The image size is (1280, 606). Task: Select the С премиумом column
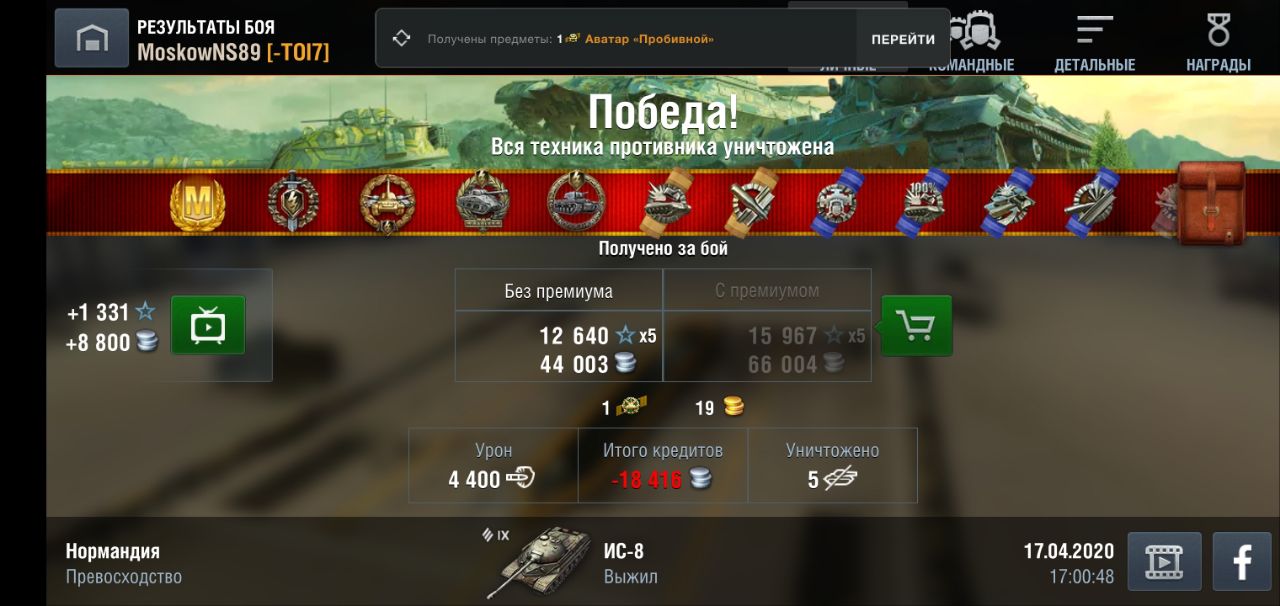(767, 325)
